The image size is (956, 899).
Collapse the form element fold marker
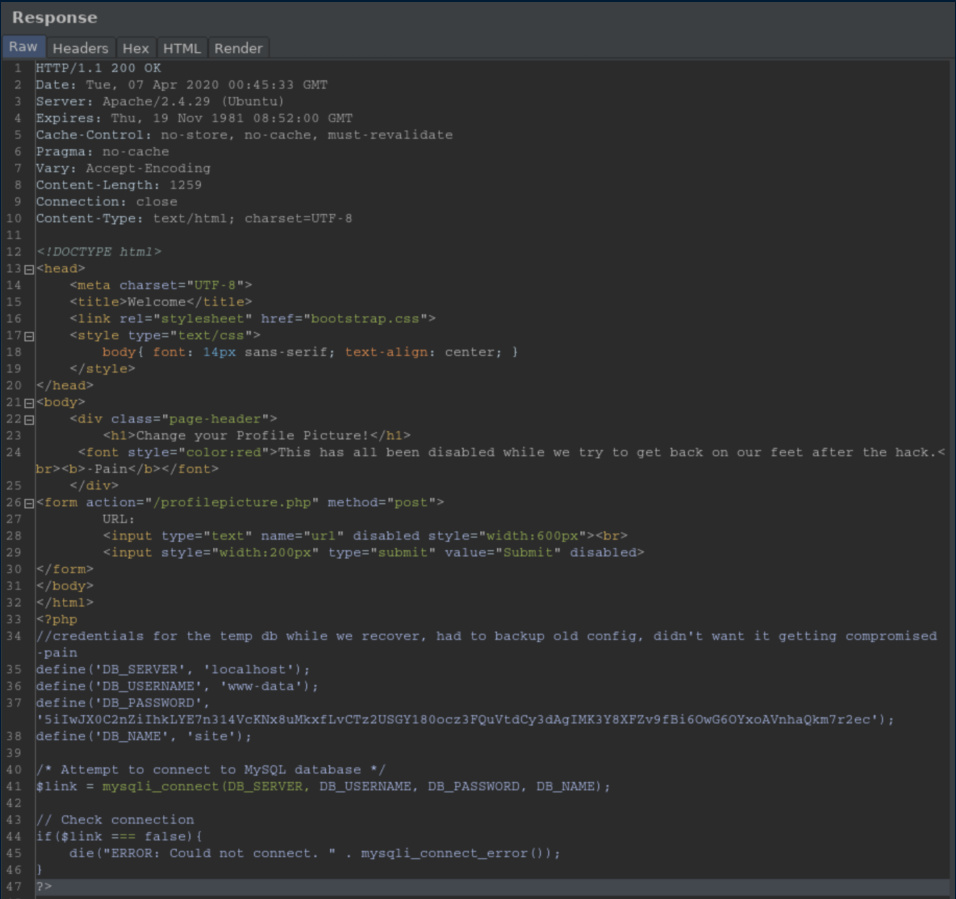point(29,503)
